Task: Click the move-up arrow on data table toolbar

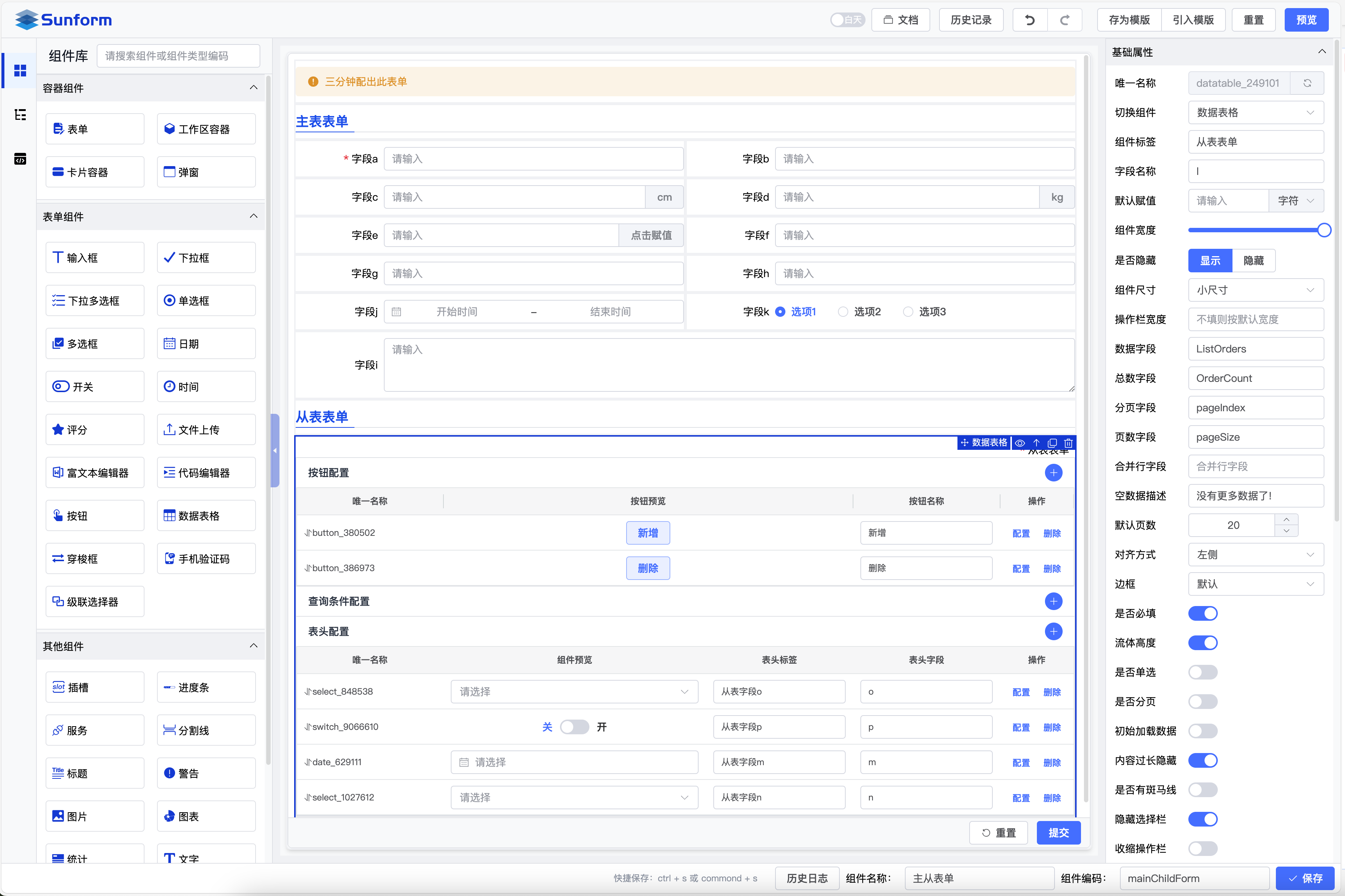Action: [x=1036, y=443]
